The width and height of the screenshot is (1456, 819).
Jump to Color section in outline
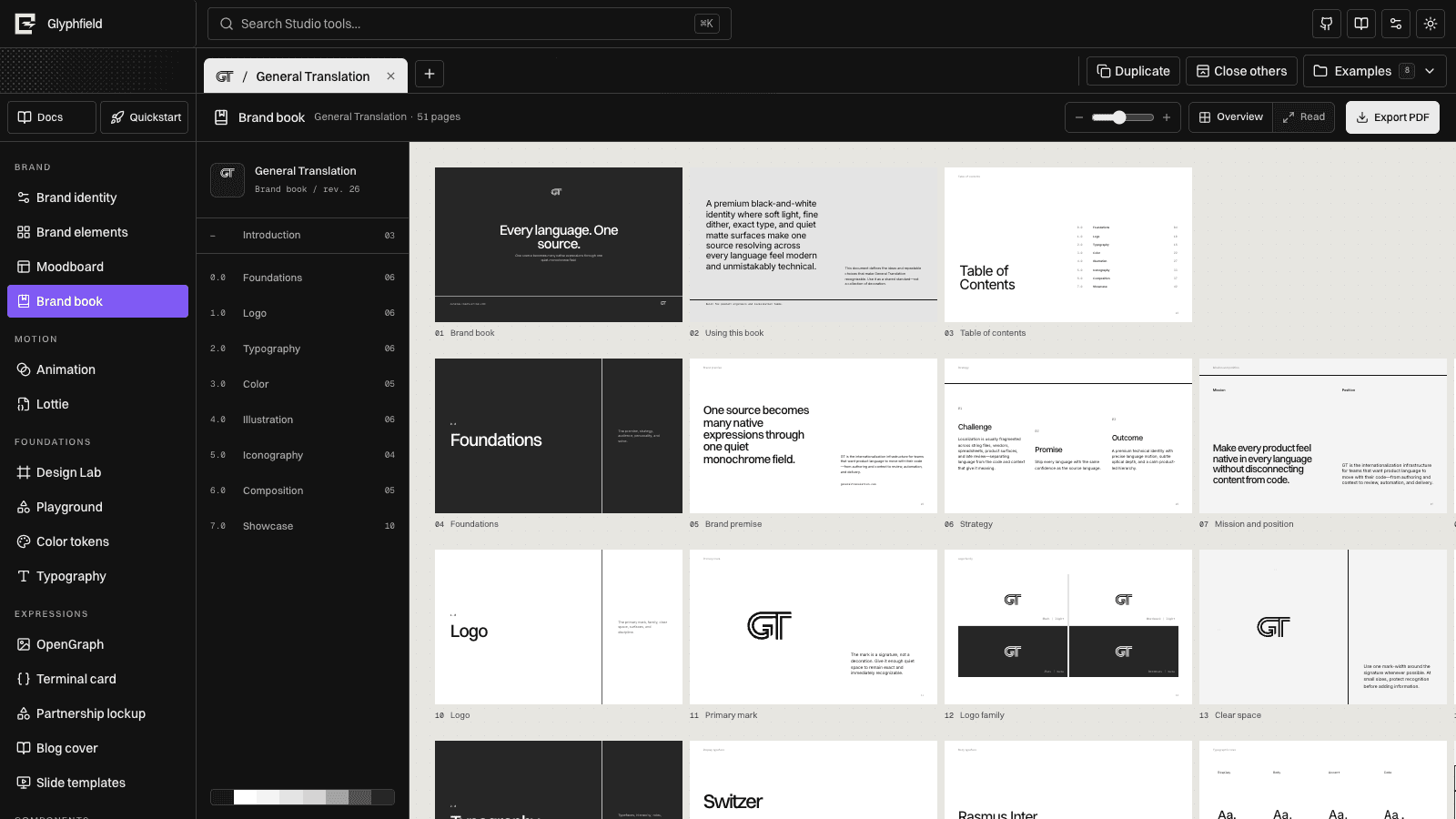click(x=302, y=384)
